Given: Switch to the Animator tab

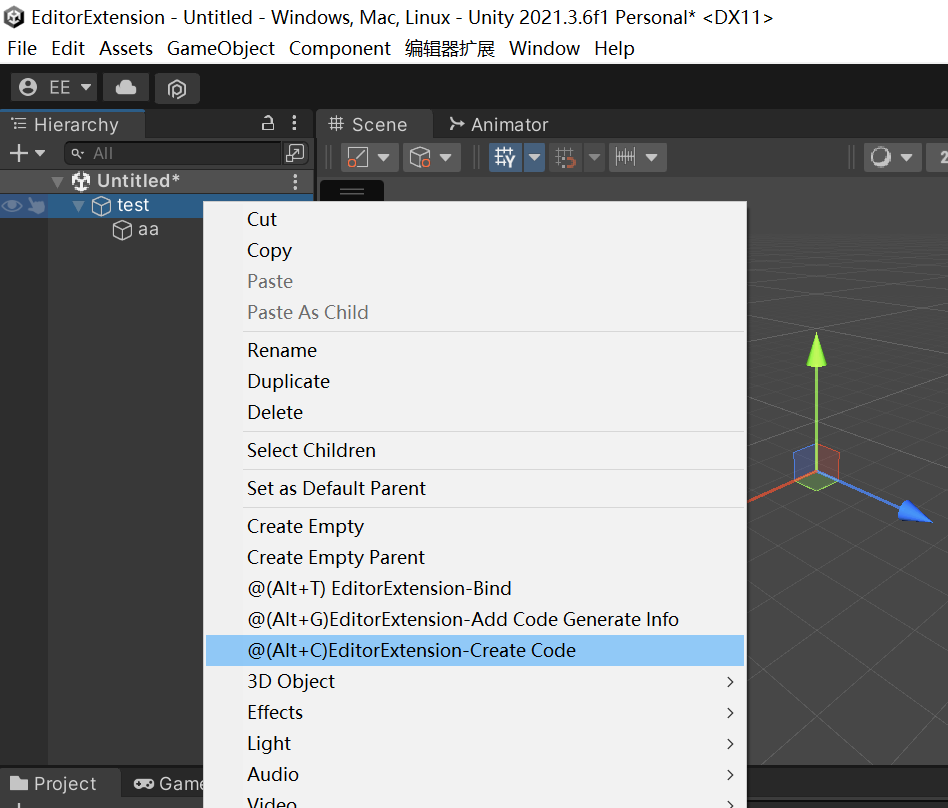Looking at the screenshot, I should click(499, 125).
